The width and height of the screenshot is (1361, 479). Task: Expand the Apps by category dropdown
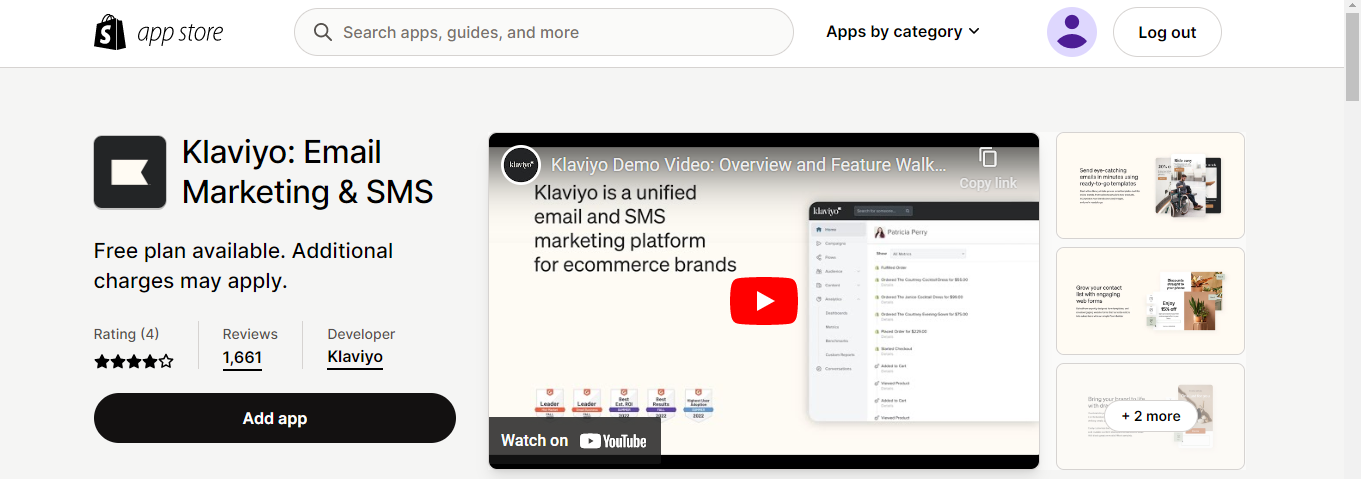[x=903, y=32]
